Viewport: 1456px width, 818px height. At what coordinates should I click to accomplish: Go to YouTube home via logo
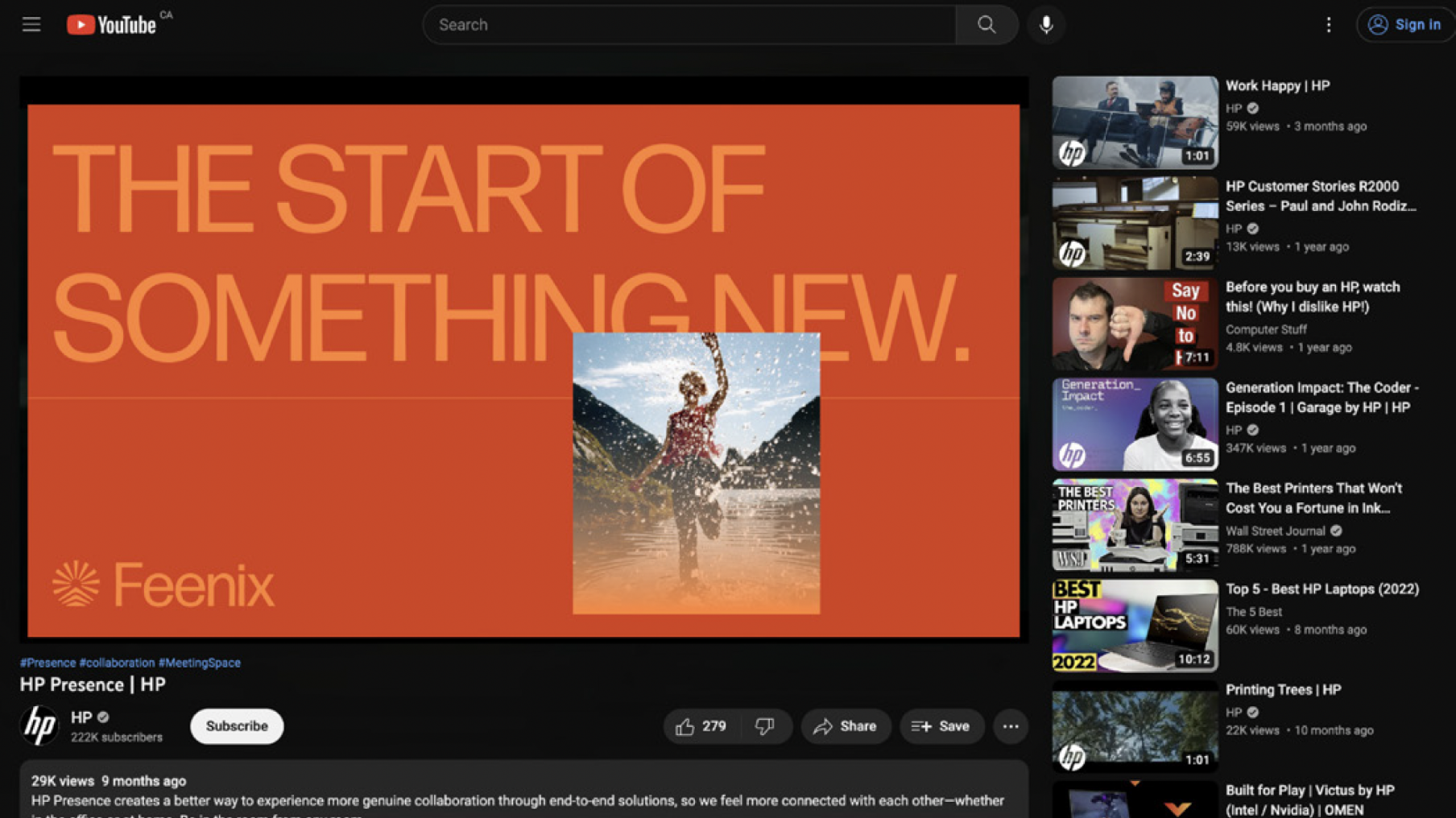coord(111,25)
